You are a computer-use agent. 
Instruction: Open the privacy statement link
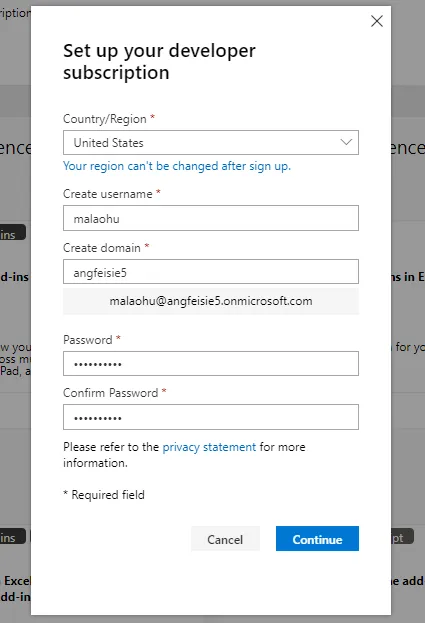pyautogui.click(x=209, y=447)
